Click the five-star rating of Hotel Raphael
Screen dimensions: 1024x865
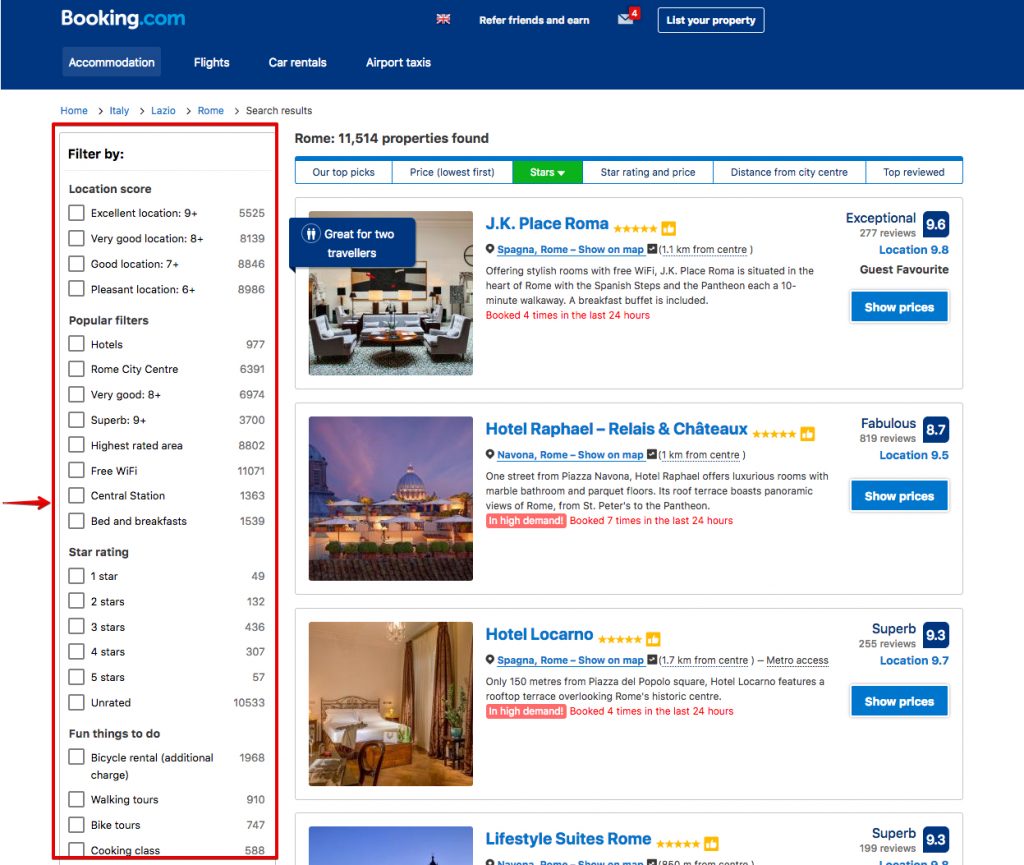tap(774, 434)
